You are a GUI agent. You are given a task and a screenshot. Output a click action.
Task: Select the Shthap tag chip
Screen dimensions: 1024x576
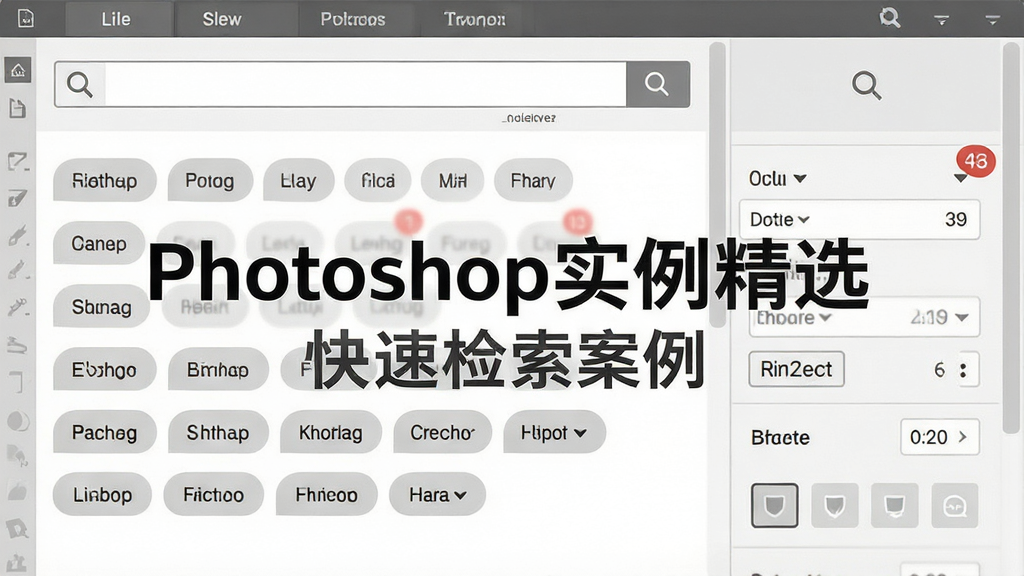coord(218,432)
